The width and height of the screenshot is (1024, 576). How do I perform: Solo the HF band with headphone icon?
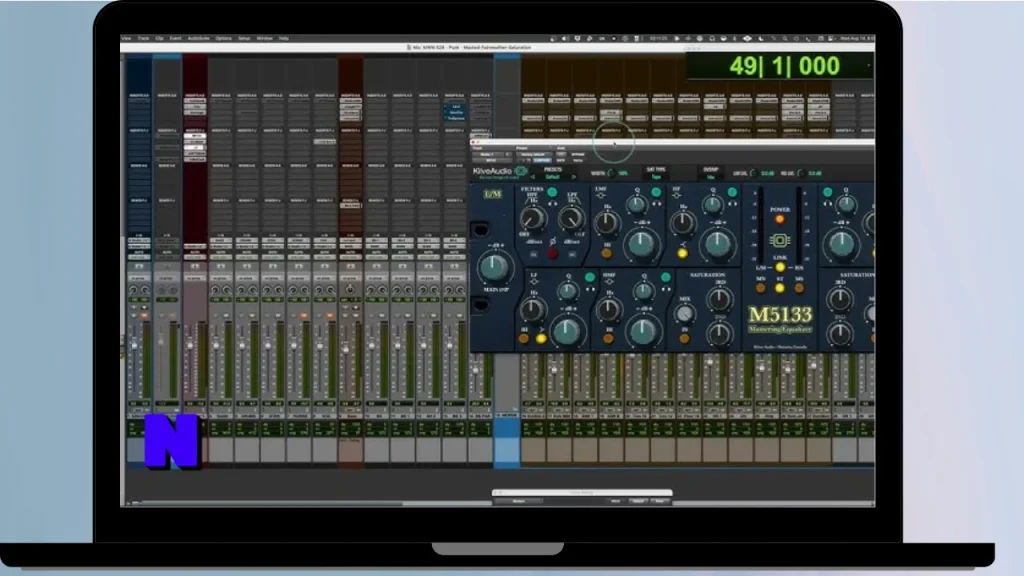(732, 204)
